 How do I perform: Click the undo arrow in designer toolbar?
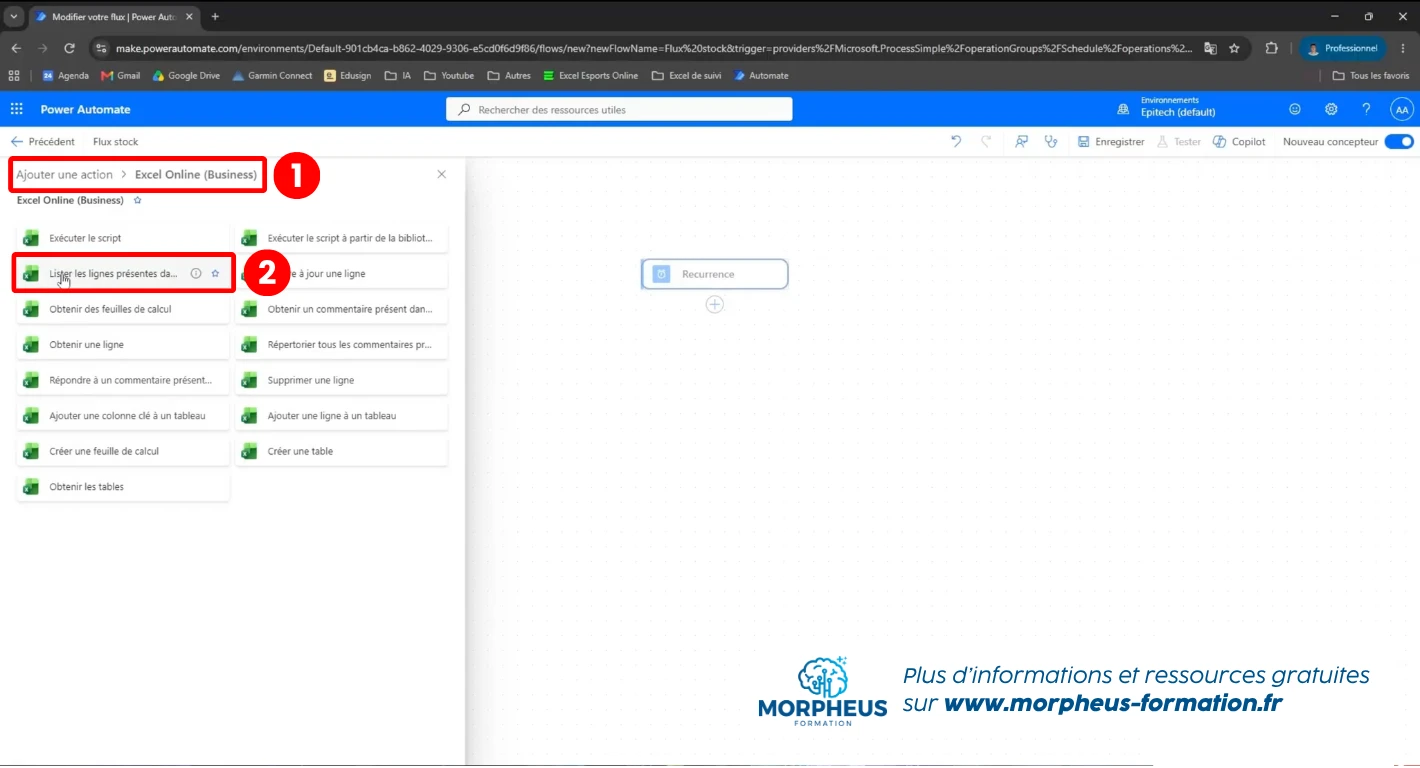pos(956,142)
